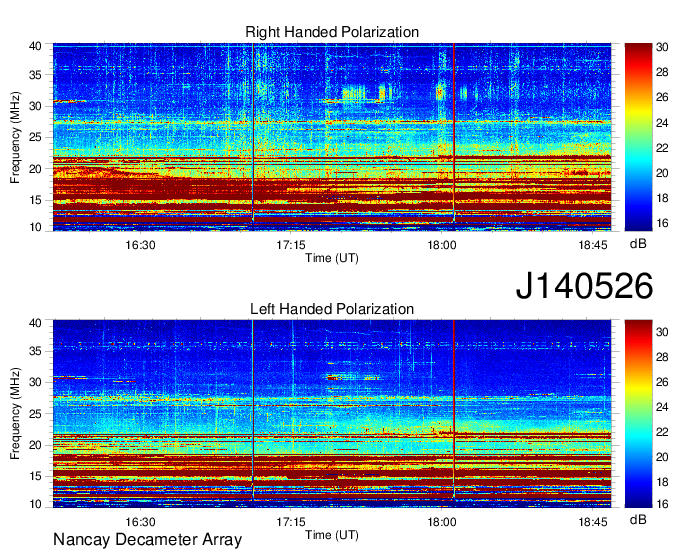
Task: Click the 'Left Handed Polarization' plot title
Action: click(x=332, y=309)
